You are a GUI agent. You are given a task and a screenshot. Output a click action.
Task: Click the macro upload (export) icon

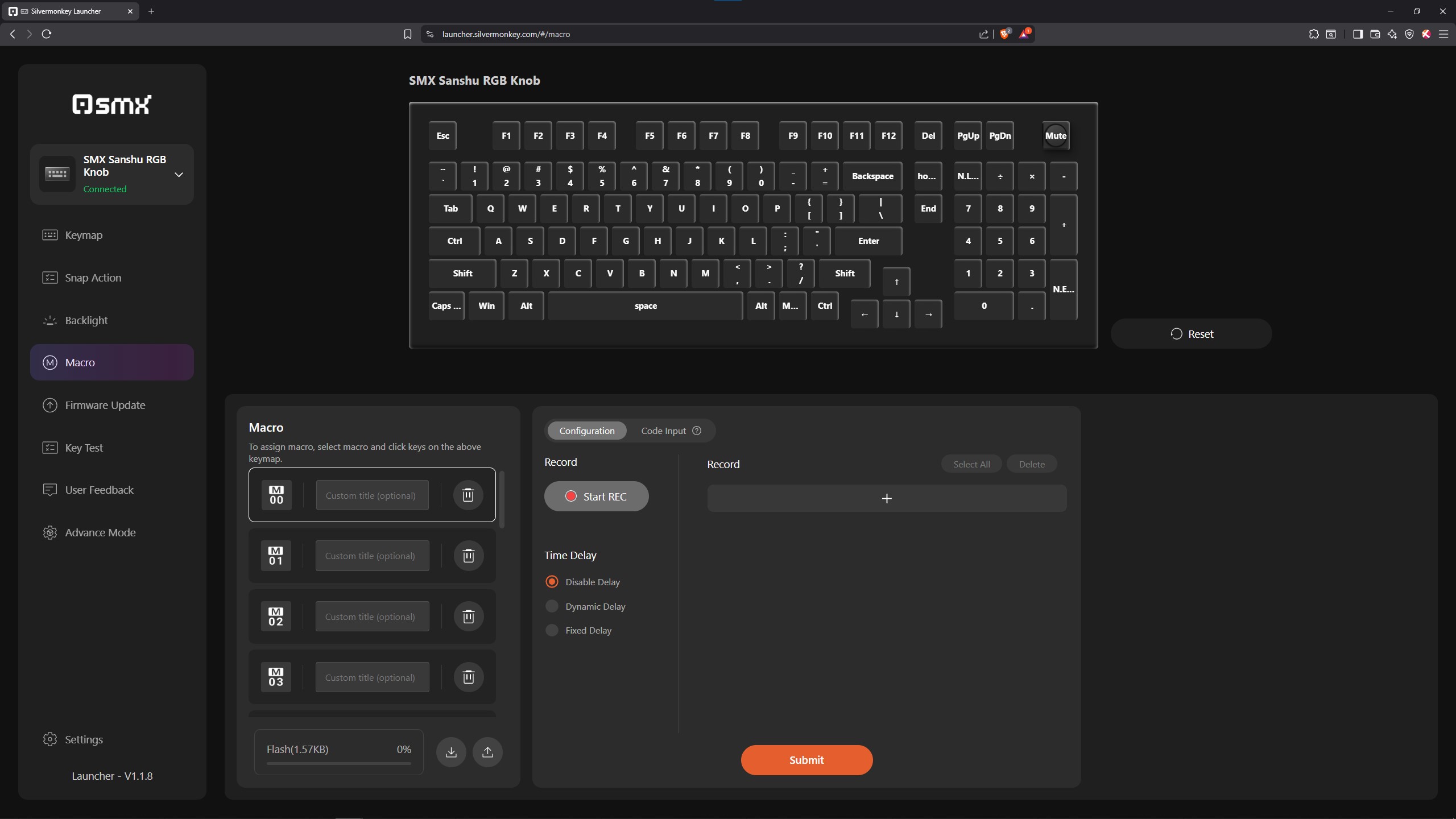click(487, 752)
